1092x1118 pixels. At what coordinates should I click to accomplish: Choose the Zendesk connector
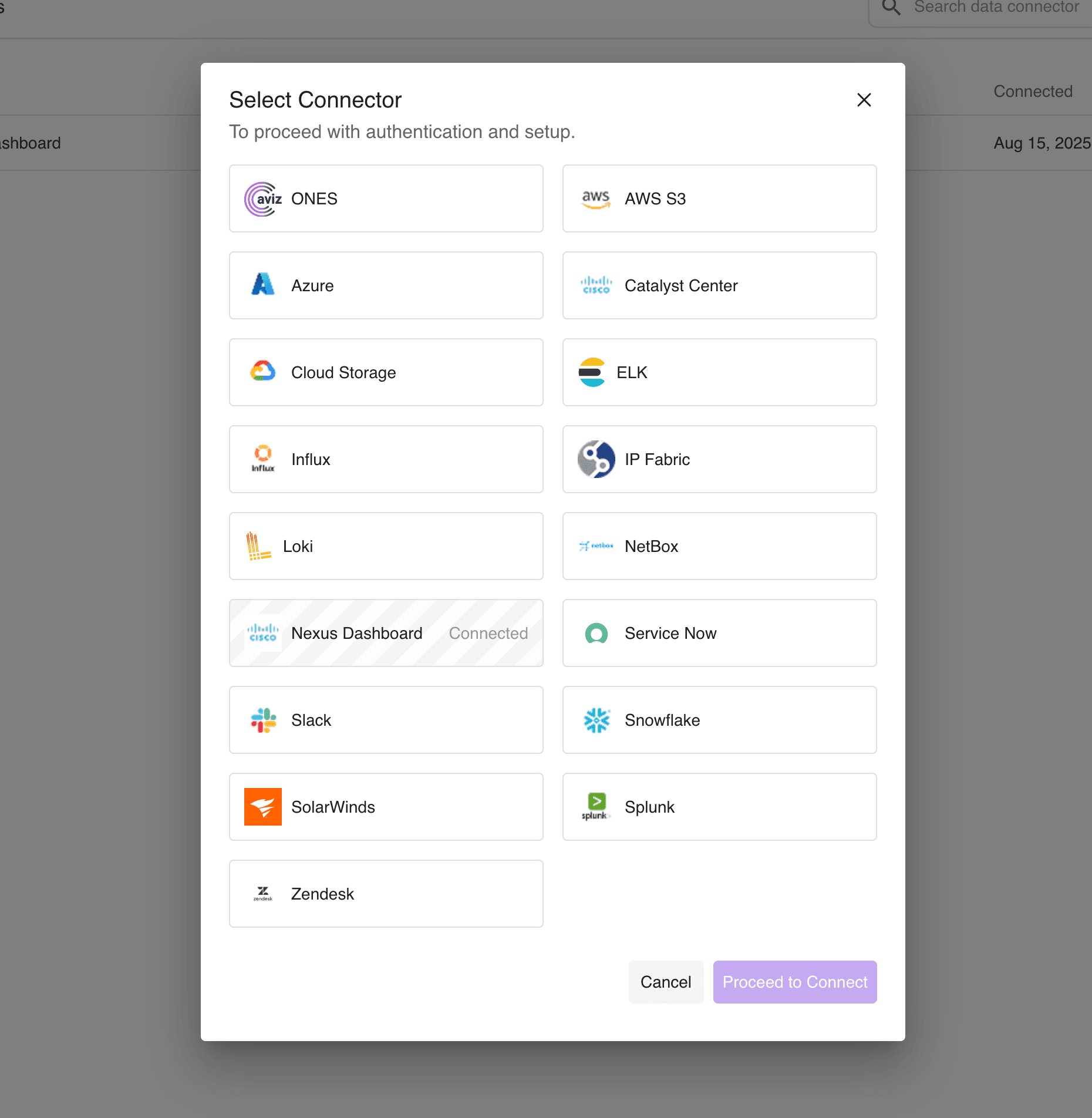(x=386, y=894)
